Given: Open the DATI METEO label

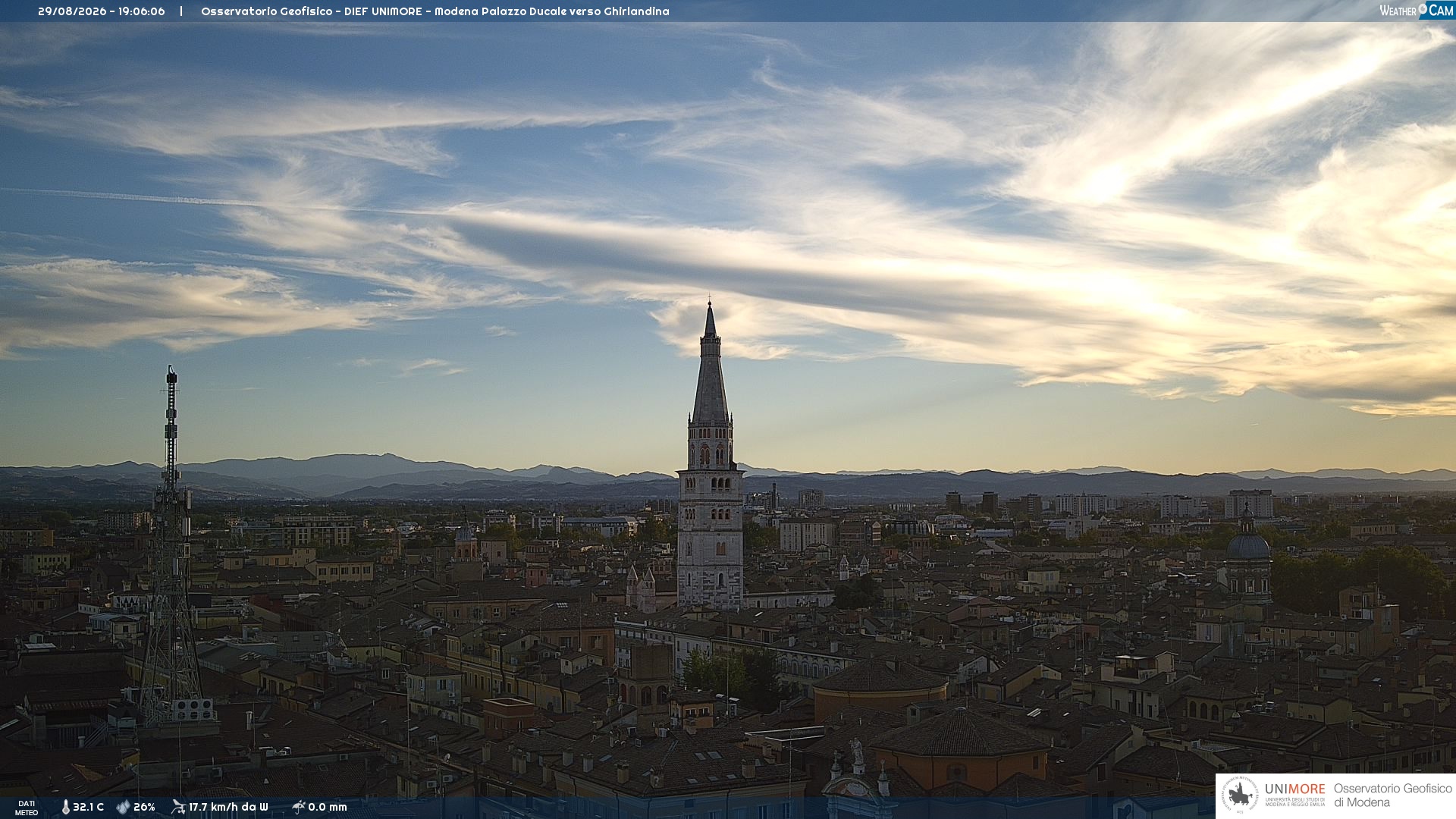Looking at the screenshot, I should point(27,808).
